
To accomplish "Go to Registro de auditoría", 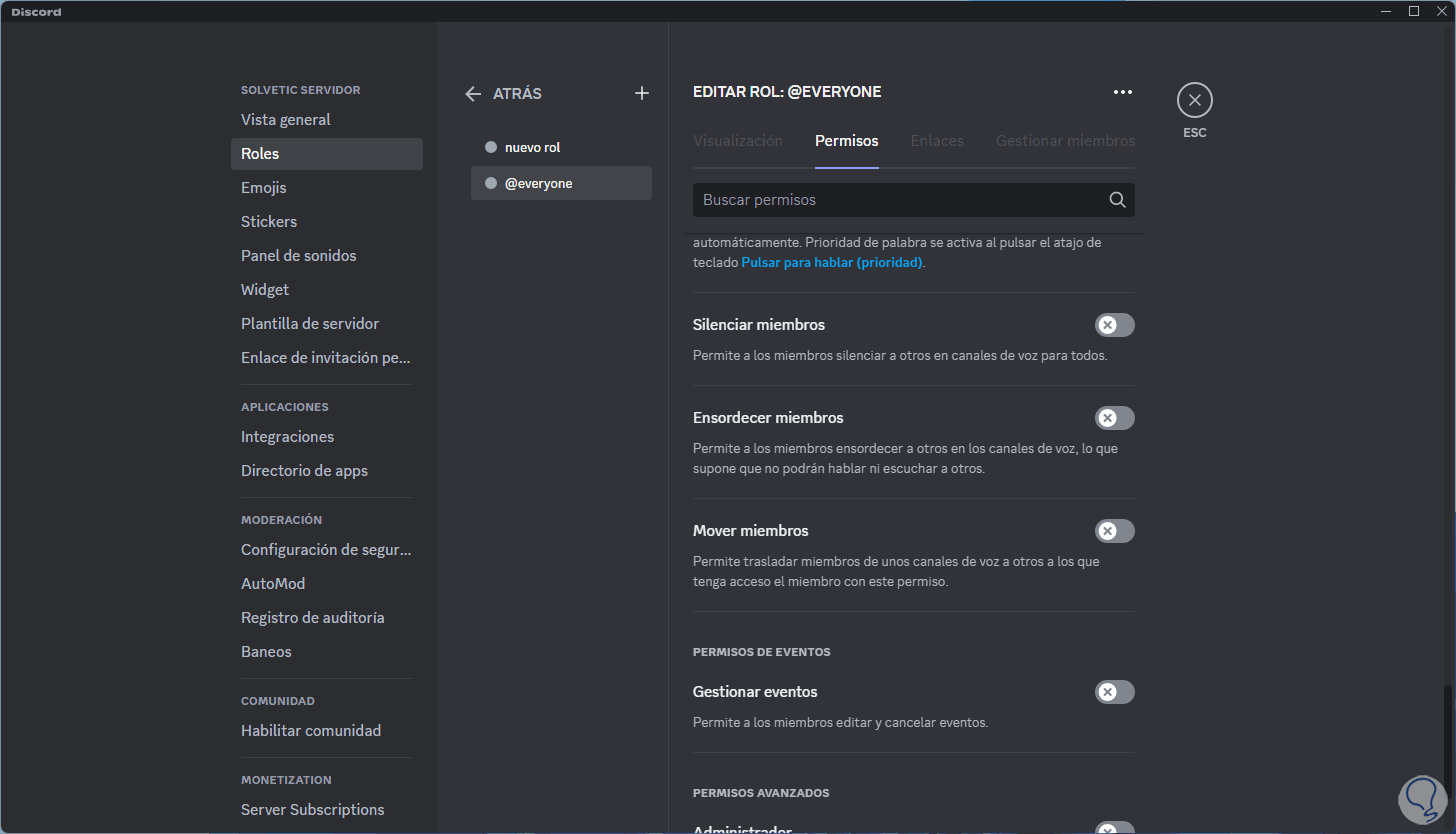I will (312, 618).
